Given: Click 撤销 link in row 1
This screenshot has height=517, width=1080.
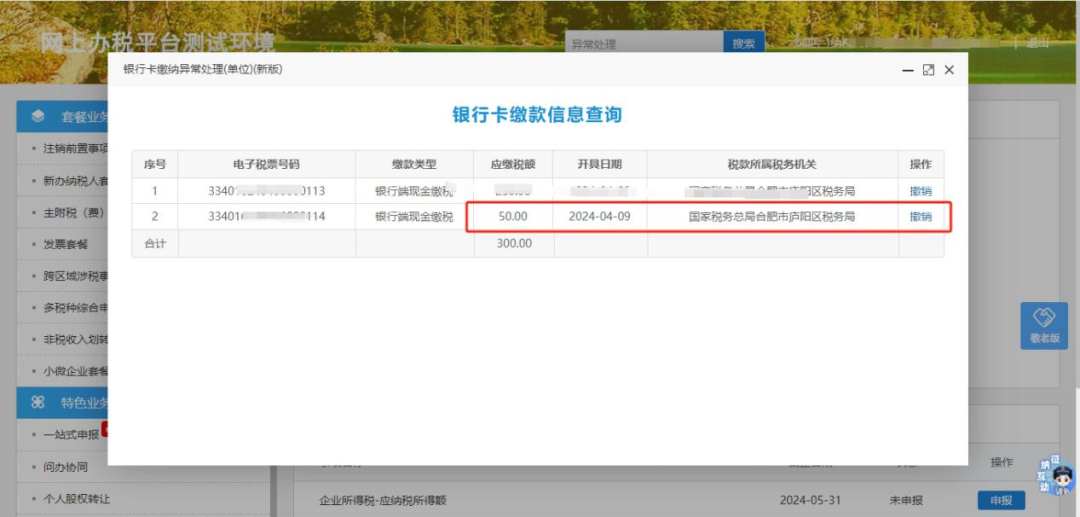Looking at the screenshot, I should [920, 191].
